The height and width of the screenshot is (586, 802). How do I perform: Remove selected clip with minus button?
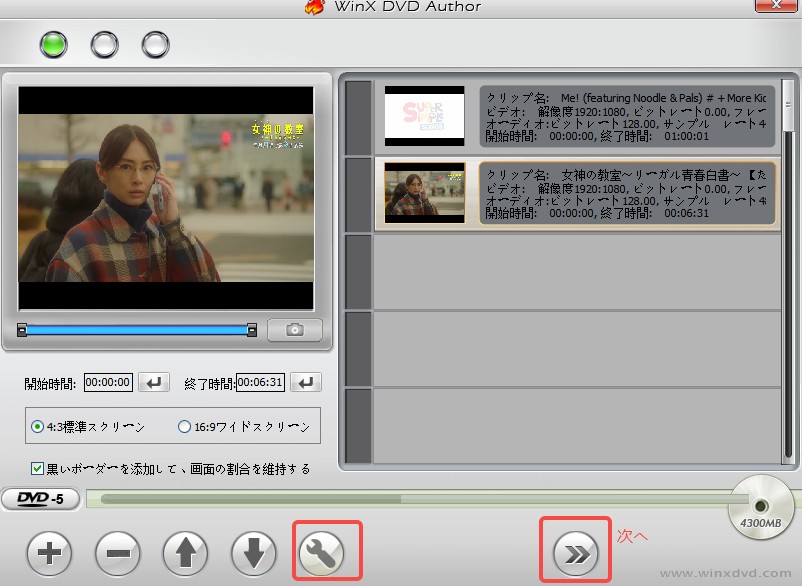118,553
